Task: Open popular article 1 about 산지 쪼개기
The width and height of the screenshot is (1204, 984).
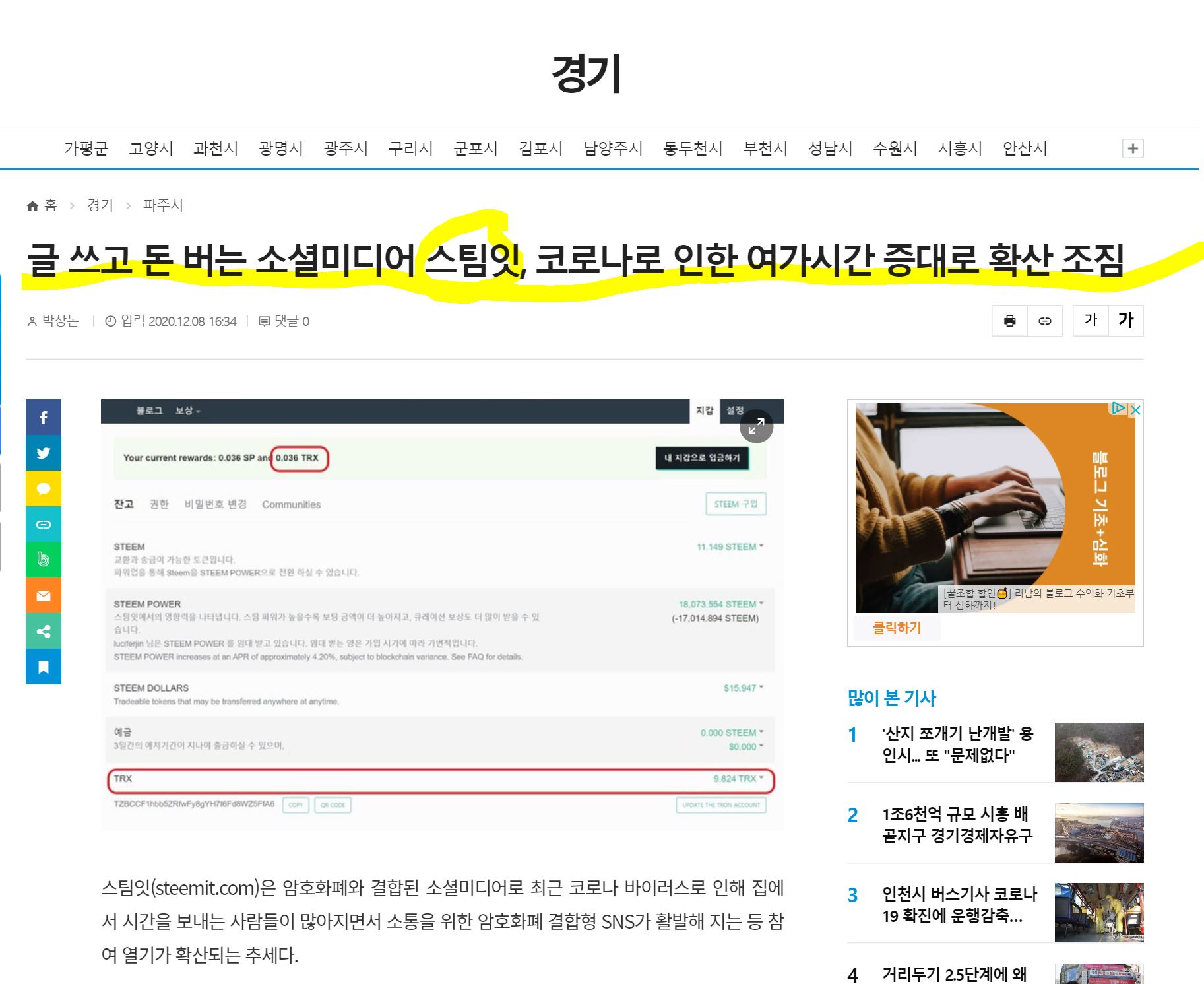Action: coord(958,744)
